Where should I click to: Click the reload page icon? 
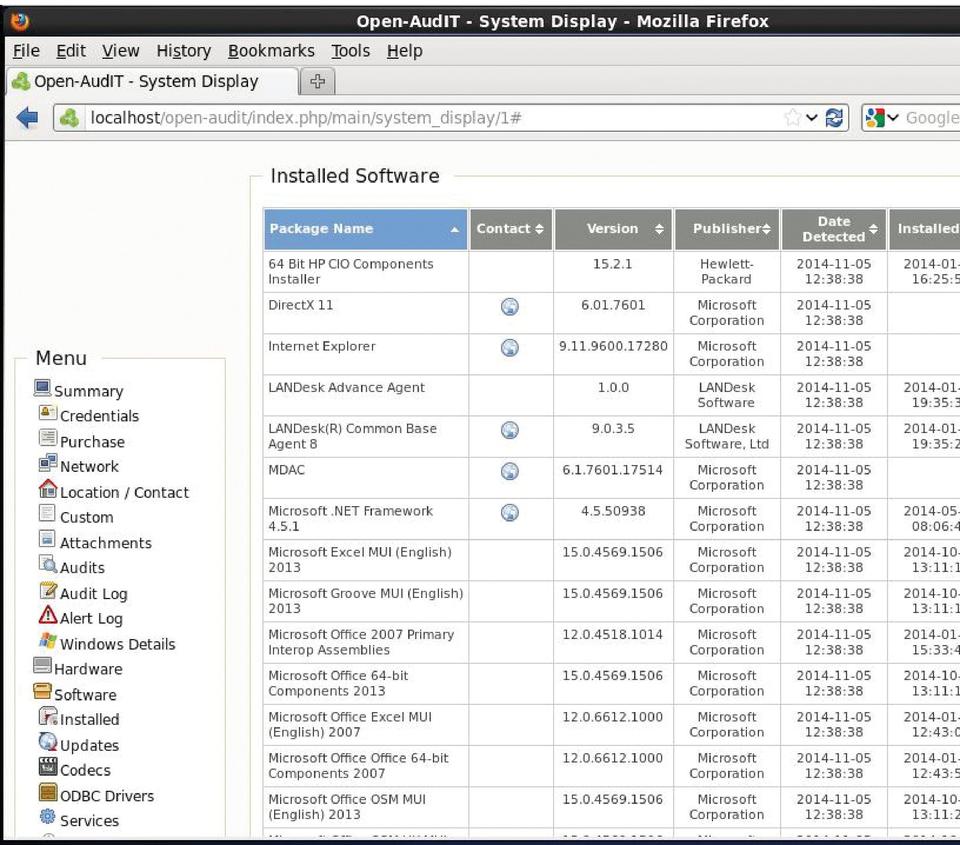point(834,118)
